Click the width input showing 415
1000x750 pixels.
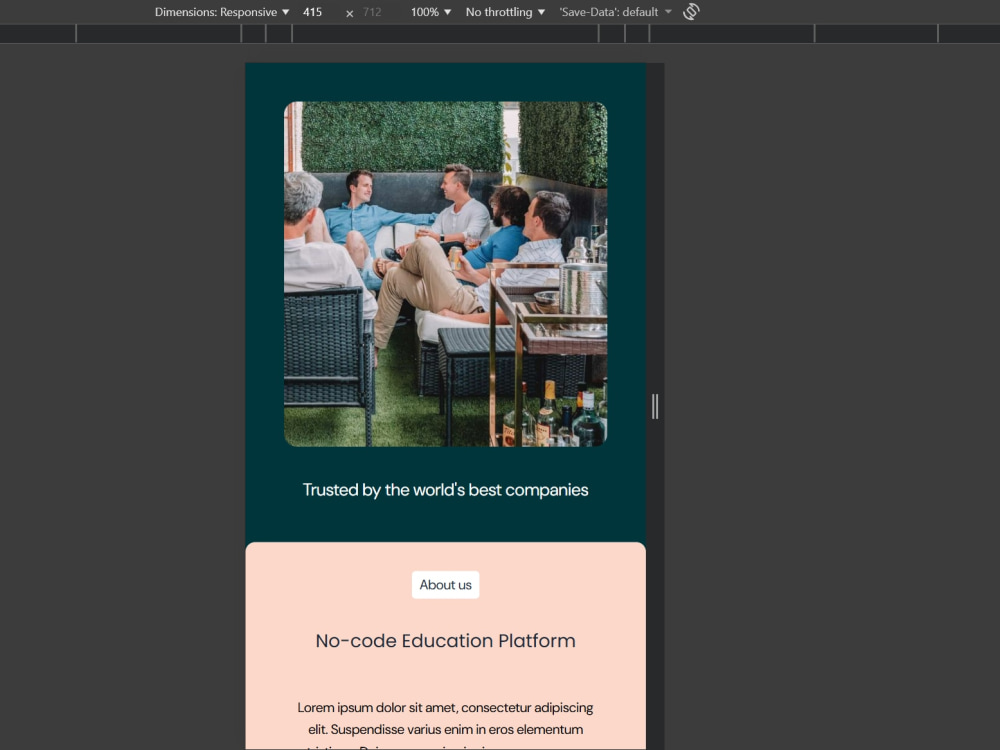319,12
